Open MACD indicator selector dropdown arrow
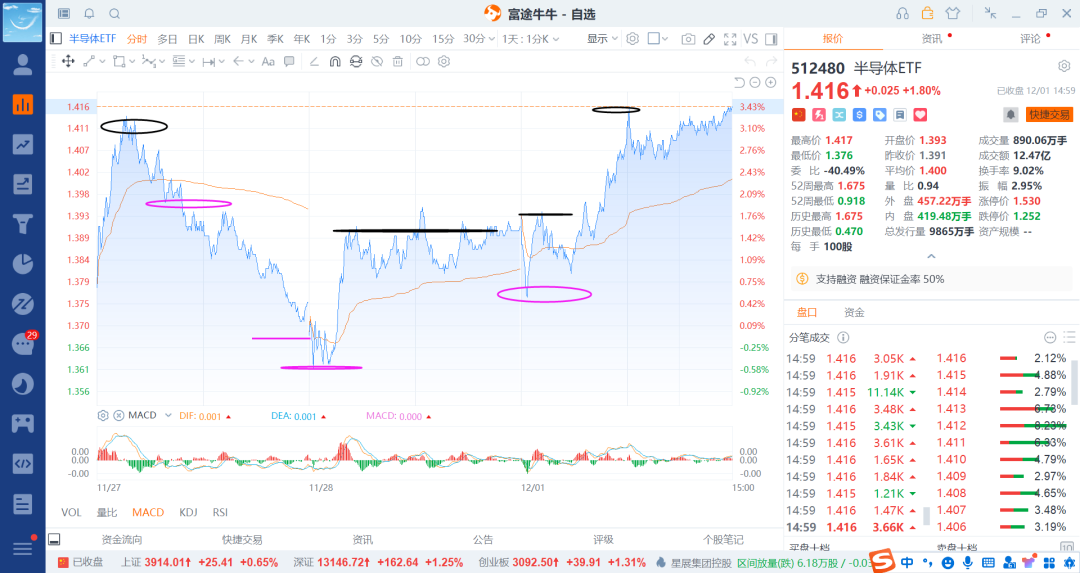Screen dimensions: 1080x573 click(x=168, y=415)
